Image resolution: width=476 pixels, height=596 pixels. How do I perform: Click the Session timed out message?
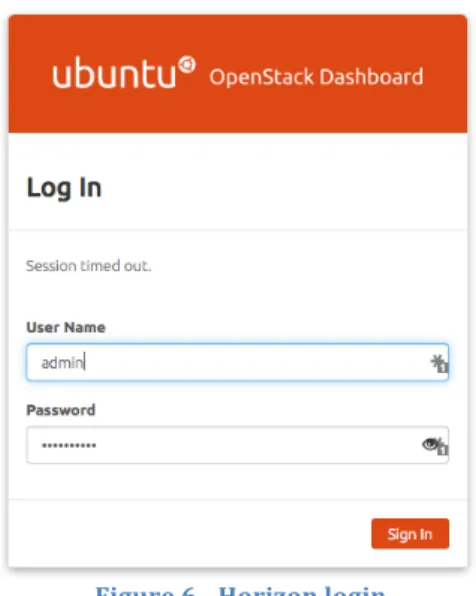(x=88, y=266)
